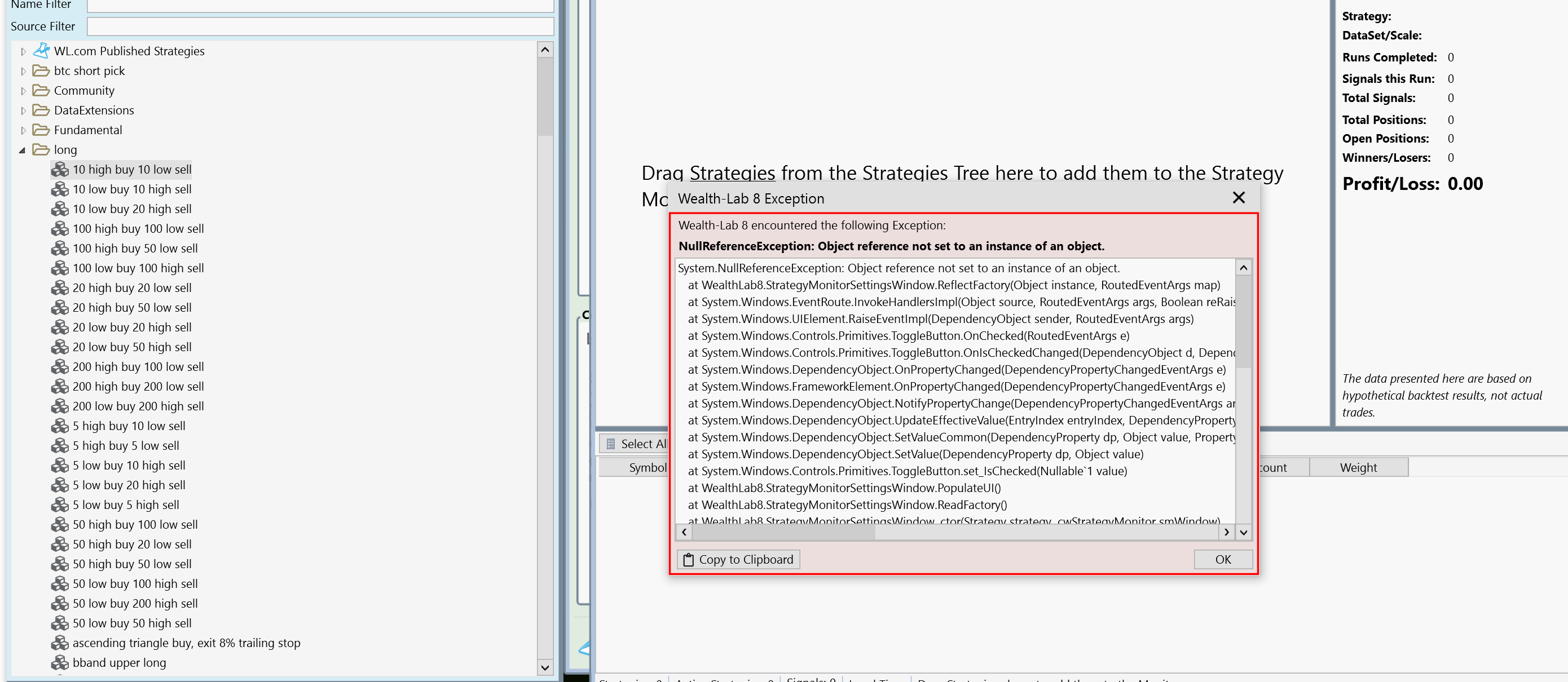Click exception text scroll up arrow
Screen dimensions: 1568x682
coord(1243,268)
